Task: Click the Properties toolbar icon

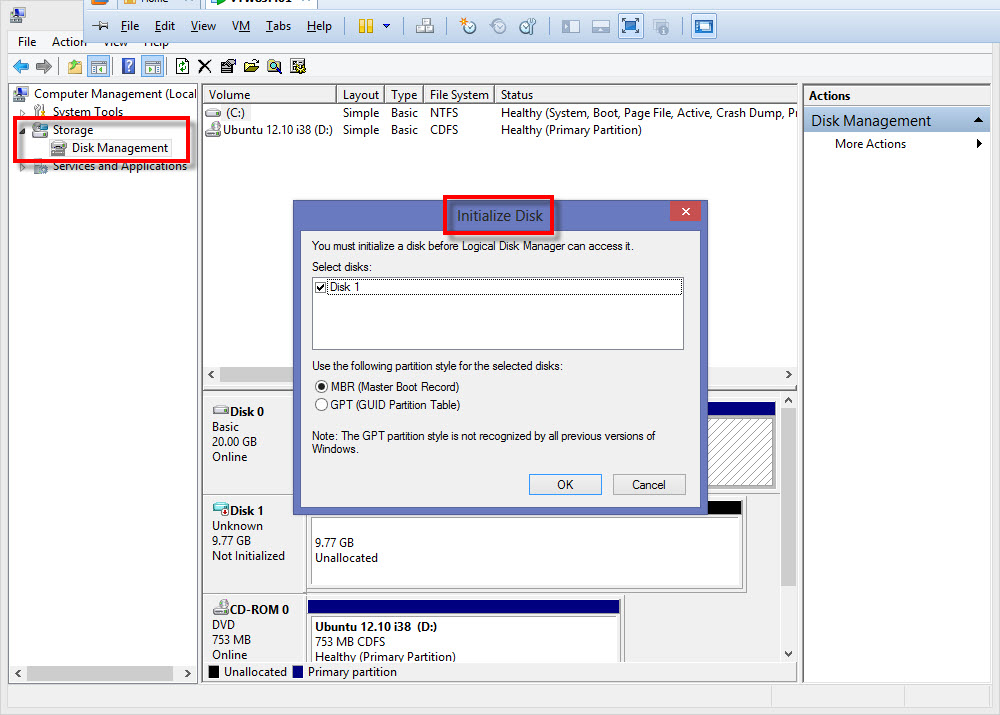Action: click(228, 66)
